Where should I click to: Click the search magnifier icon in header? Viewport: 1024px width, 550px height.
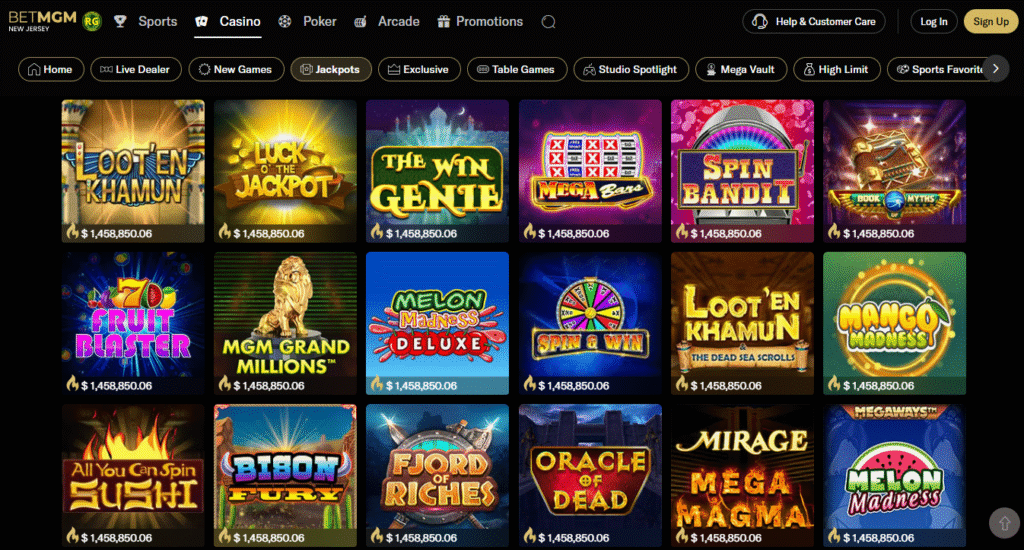coord(548,22)
